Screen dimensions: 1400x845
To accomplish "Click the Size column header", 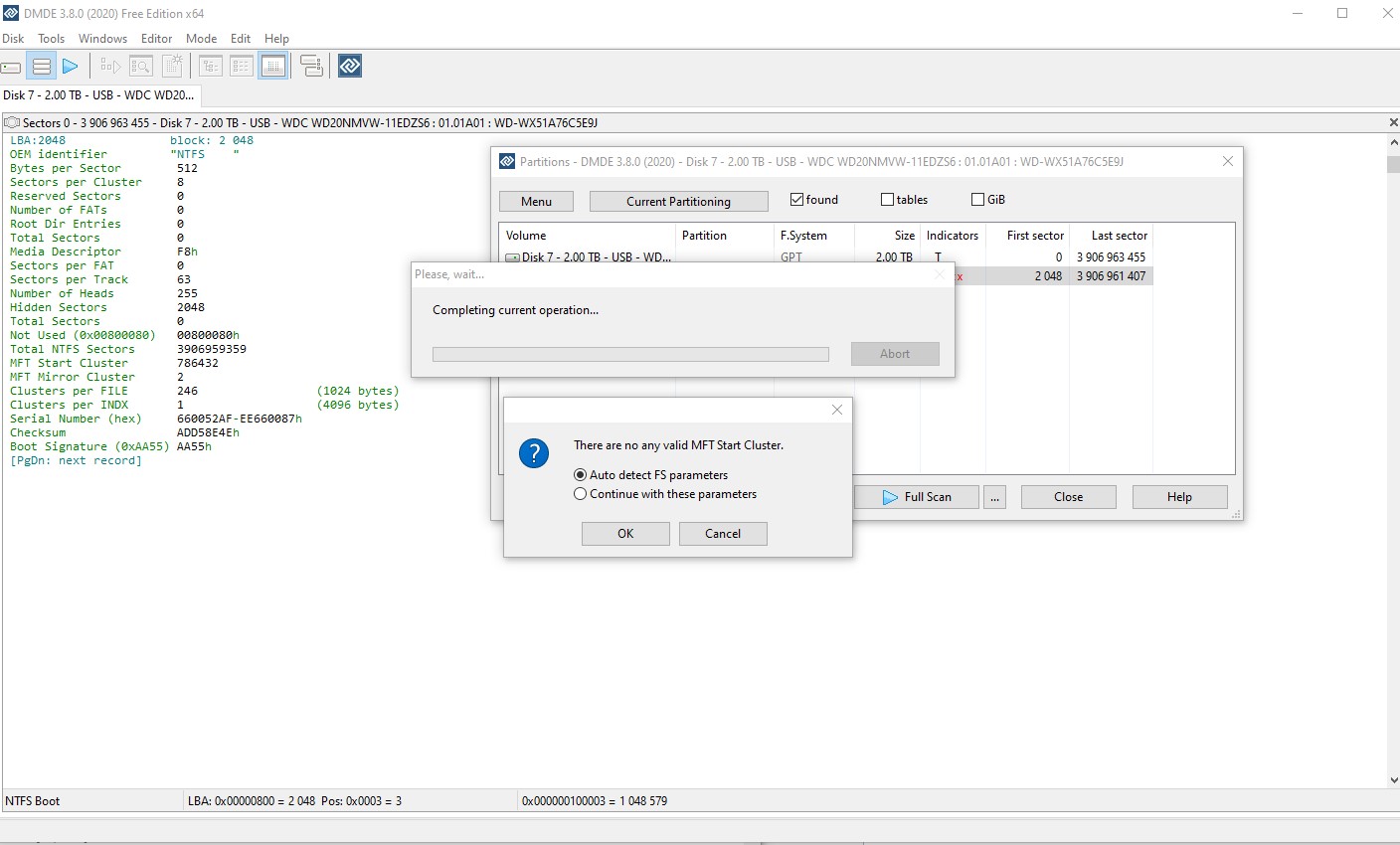I will point(887,236).
